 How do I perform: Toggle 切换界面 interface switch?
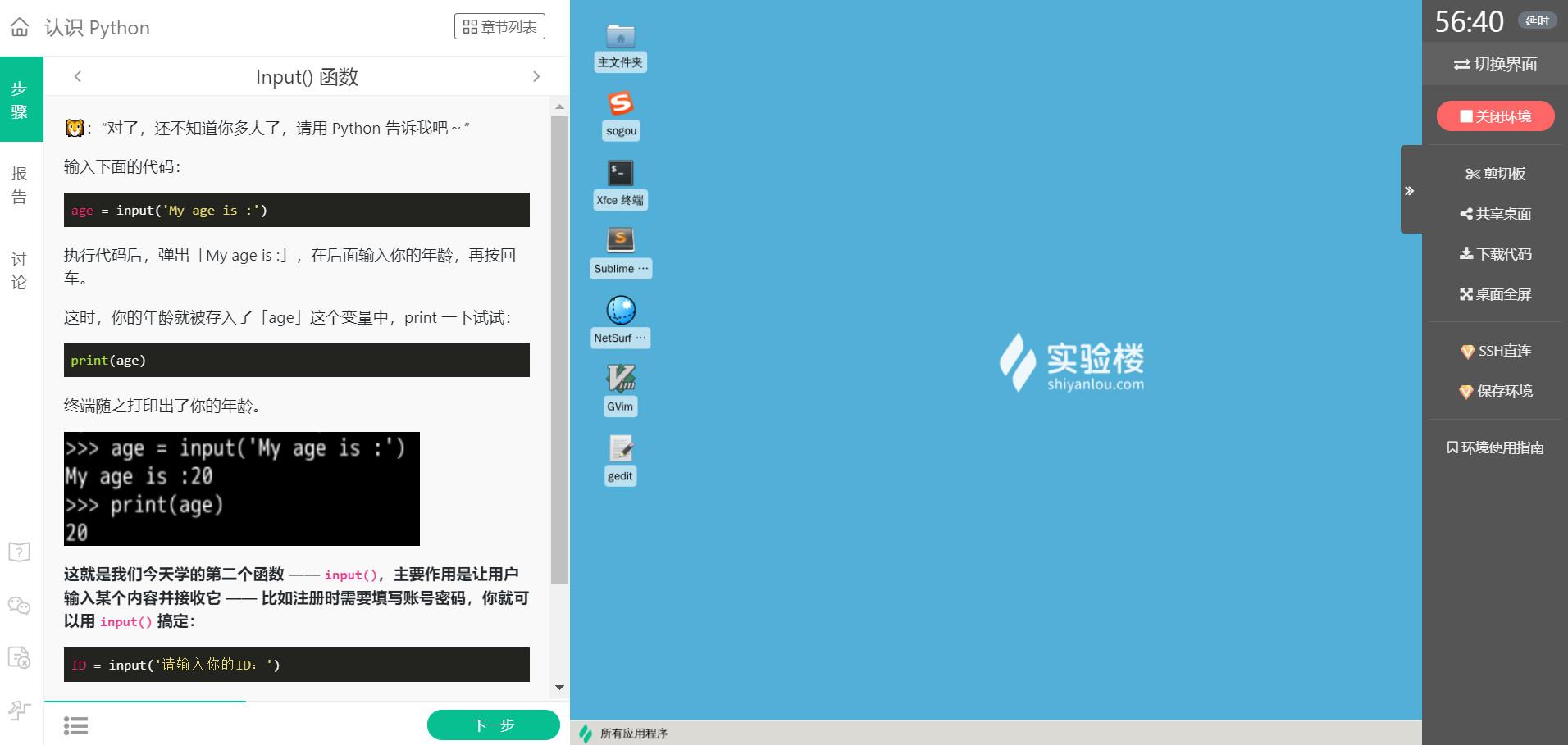[x=1495, y=65]
